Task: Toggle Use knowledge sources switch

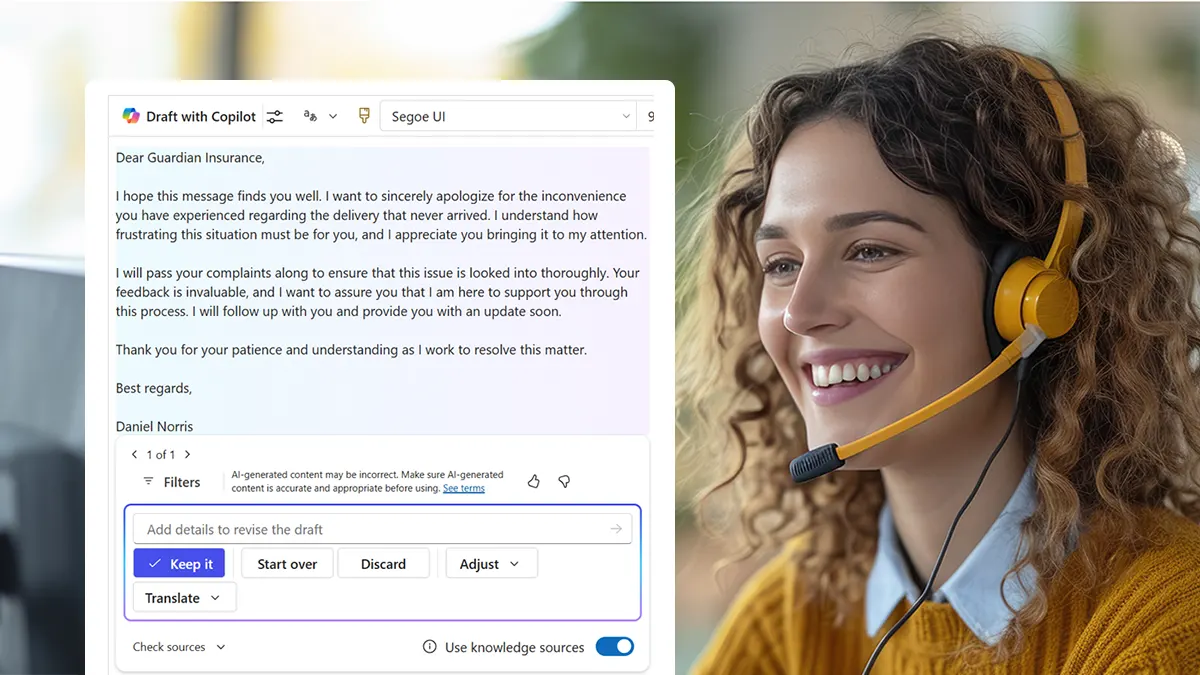Action: pyautogui.click(x=615, y=647)
